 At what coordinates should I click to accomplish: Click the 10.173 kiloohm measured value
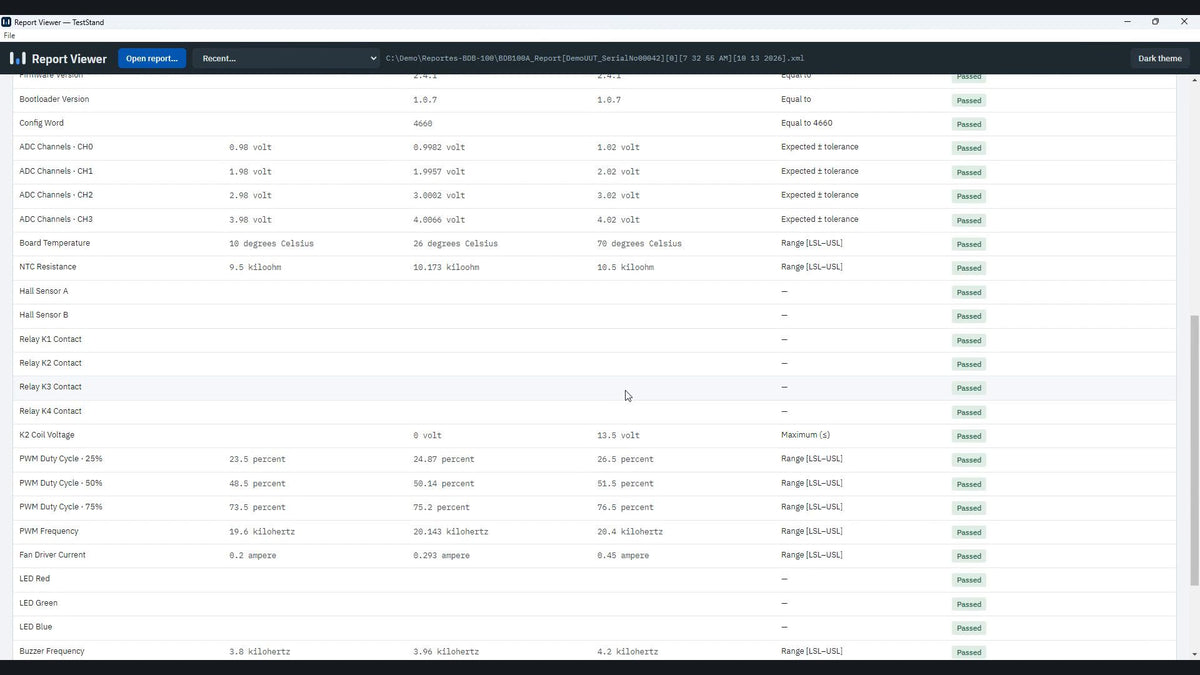tap(447, 267)
